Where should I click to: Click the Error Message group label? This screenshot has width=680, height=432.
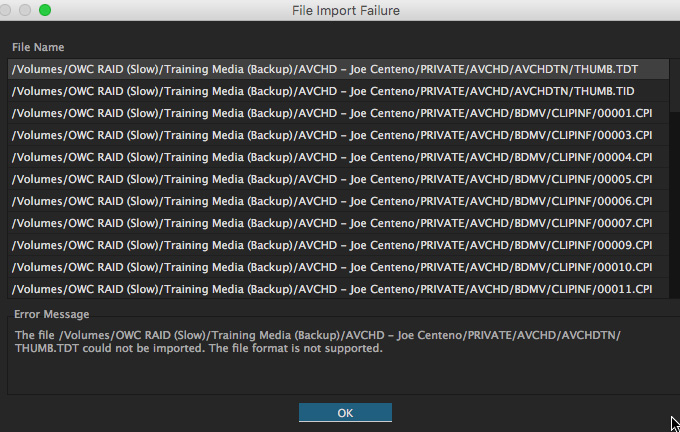pyautogui.click(x=52, y=314)
